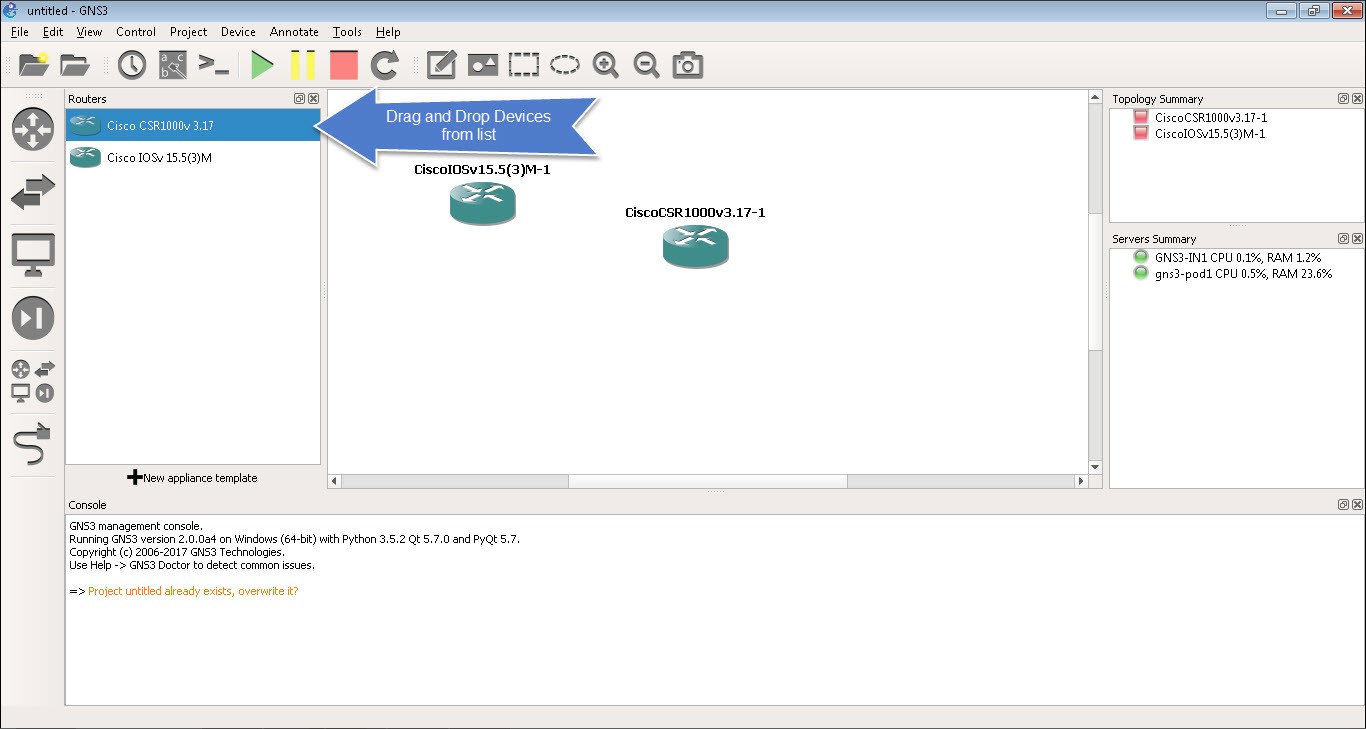Select the Draw an ellipse tool
The height and width of the screenshot is (729, 1366).
click(x=565, y=65)
